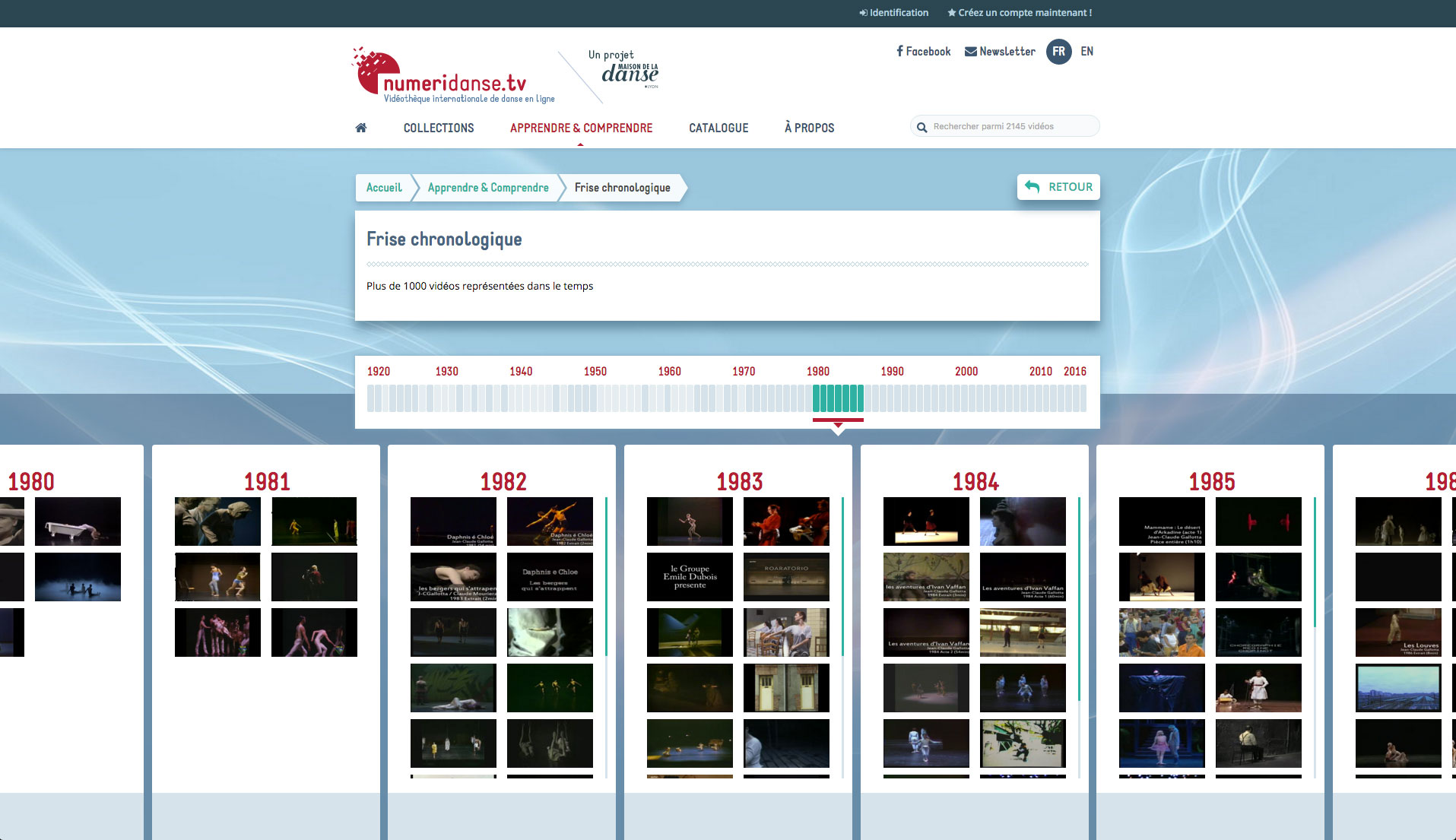Open Mammame Le désert d'Arkadine thumbnail
The image size is (1456, 840).
(1162, 521)
